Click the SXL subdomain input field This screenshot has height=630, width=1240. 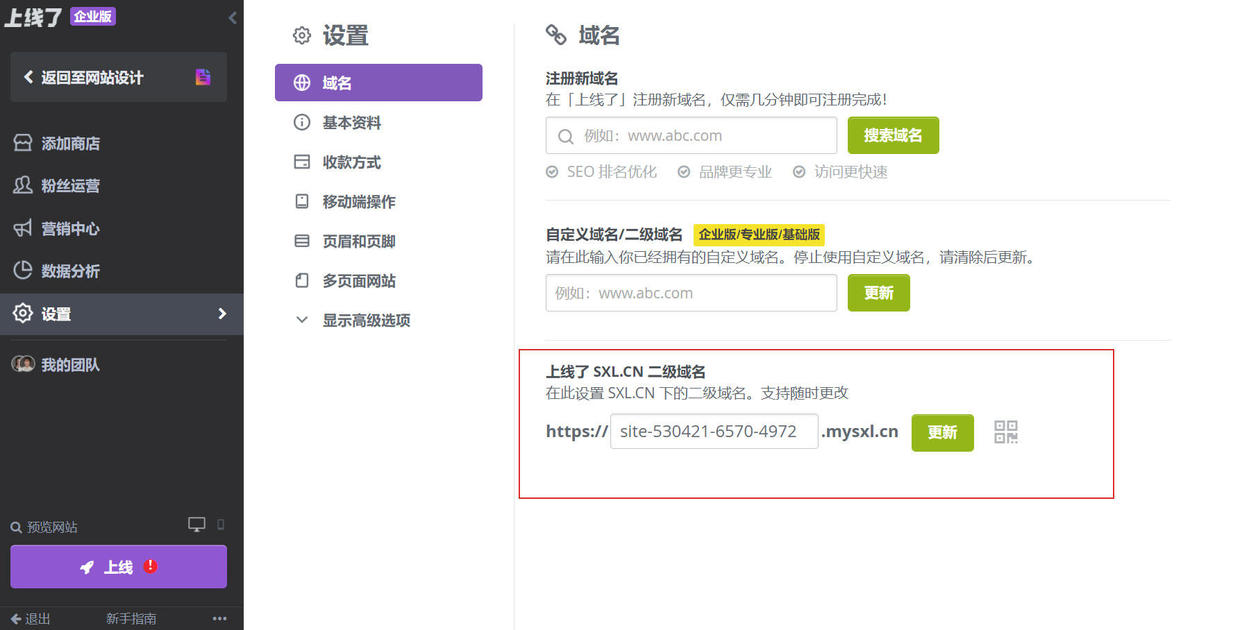pos(713,431)
